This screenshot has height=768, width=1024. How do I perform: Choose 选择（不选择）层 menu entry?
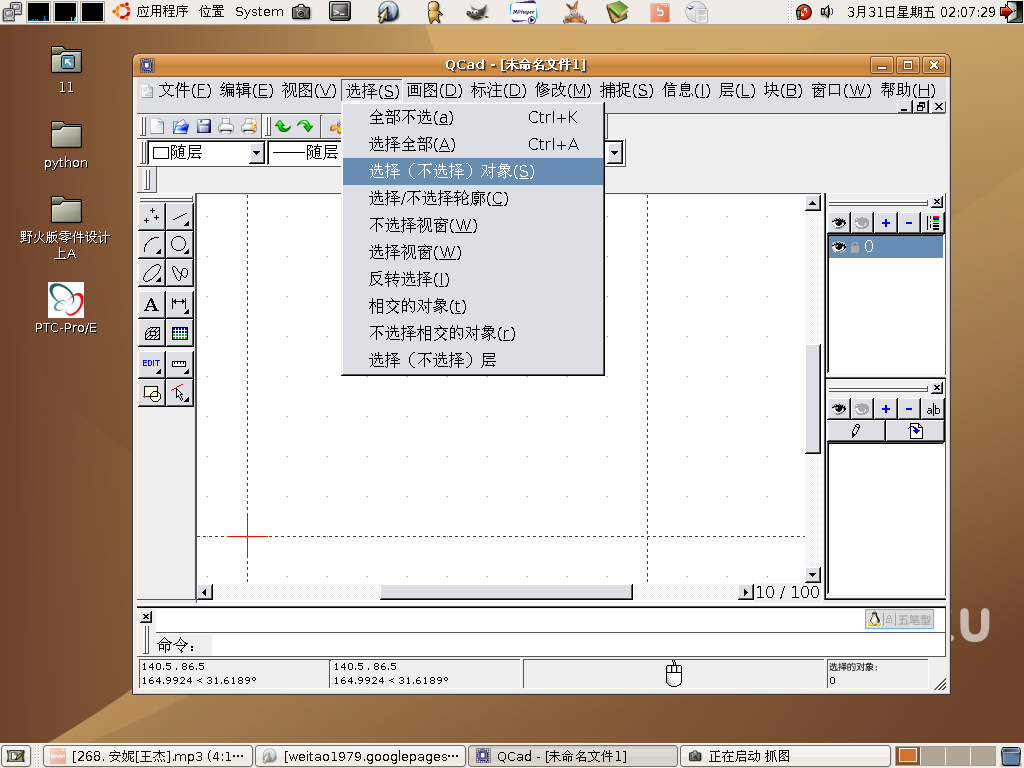[473, 360]
